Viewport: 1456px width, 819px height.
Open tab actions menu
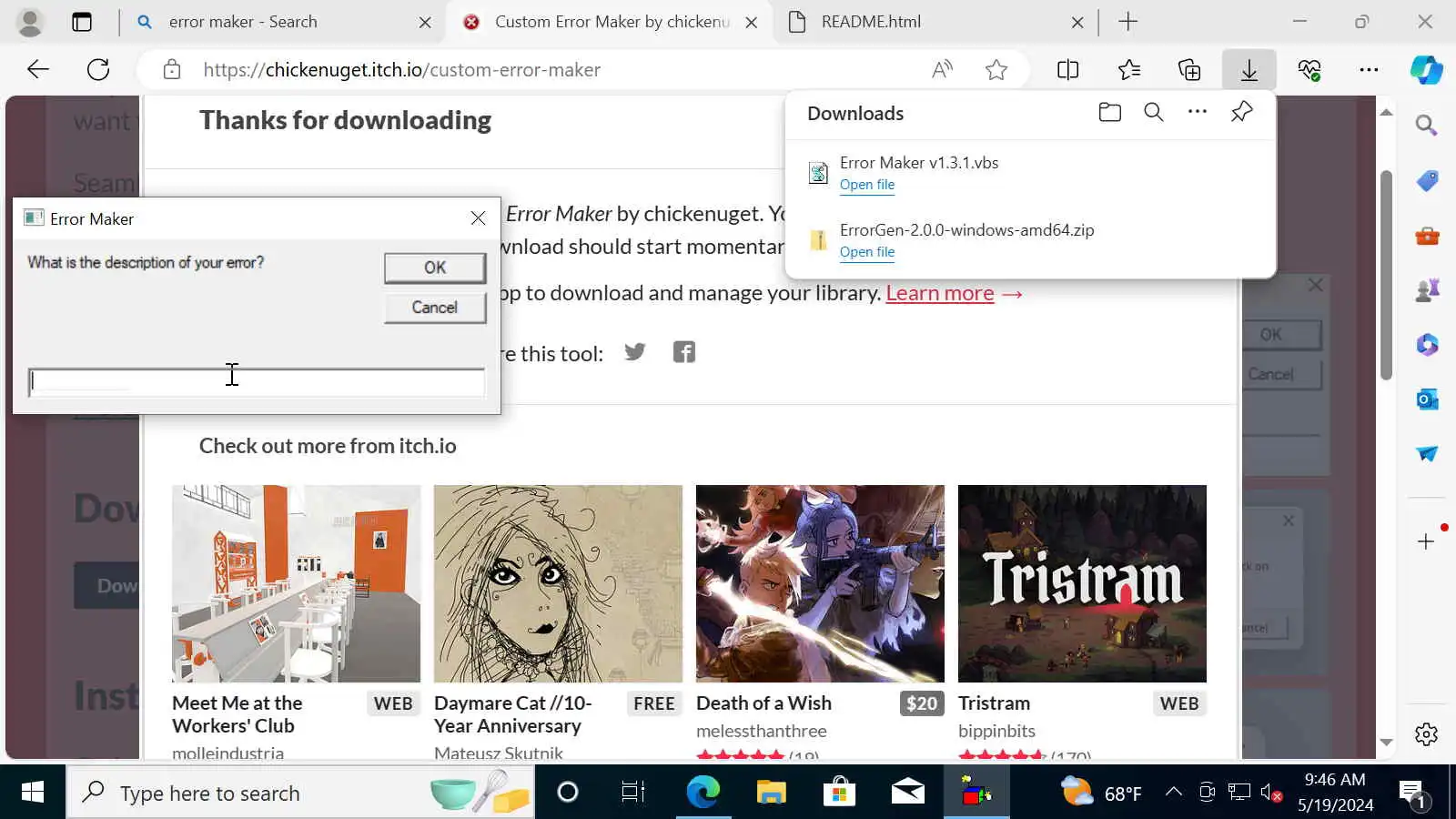82,22
